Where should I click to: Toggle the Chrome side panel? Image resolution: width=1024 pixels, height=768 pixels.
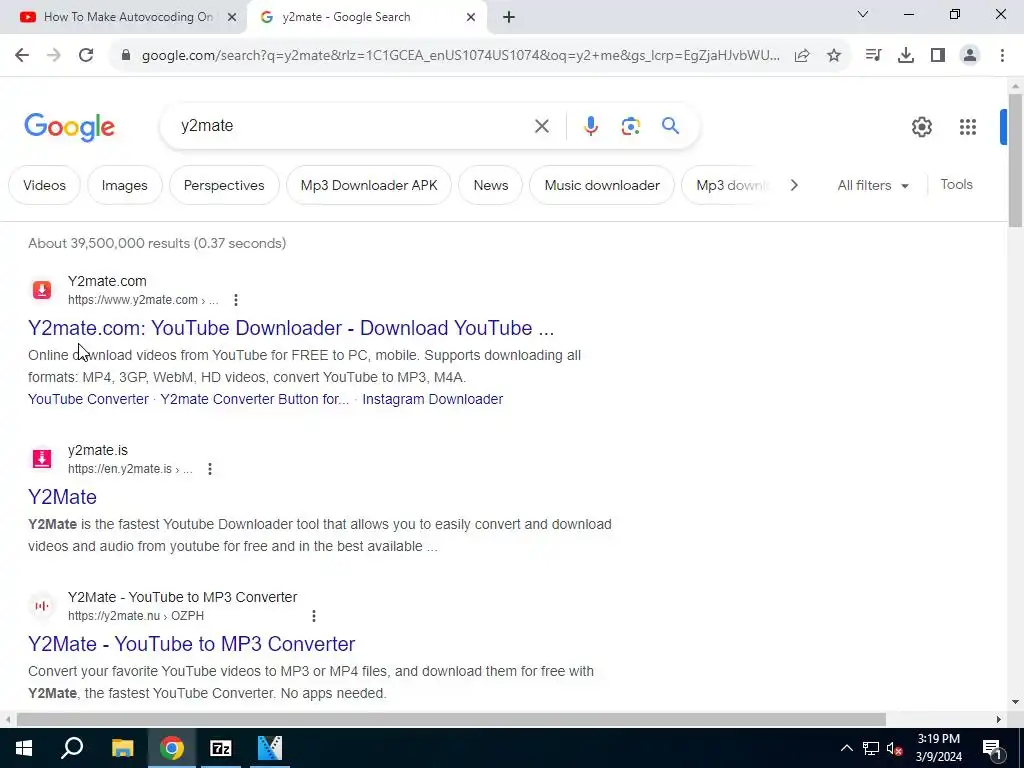pos(938,56)
